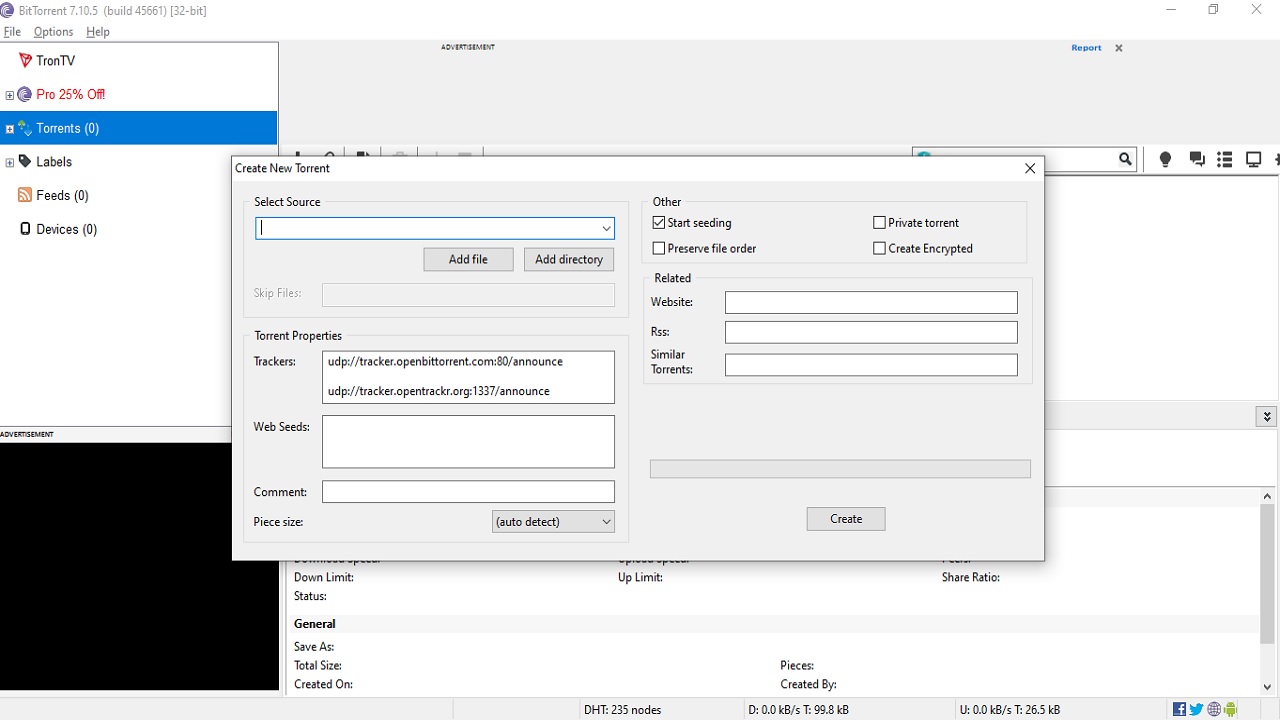Click the Add directory button

[x=569, y=259]
